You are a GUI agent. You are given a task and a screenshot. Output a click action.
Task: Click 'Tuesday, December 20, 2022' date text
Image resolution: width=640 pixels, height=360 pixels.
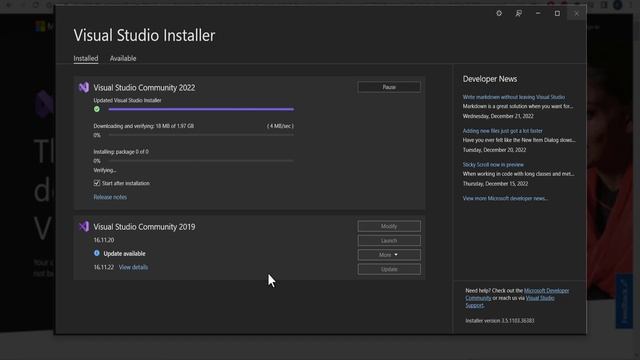point(494,150)
